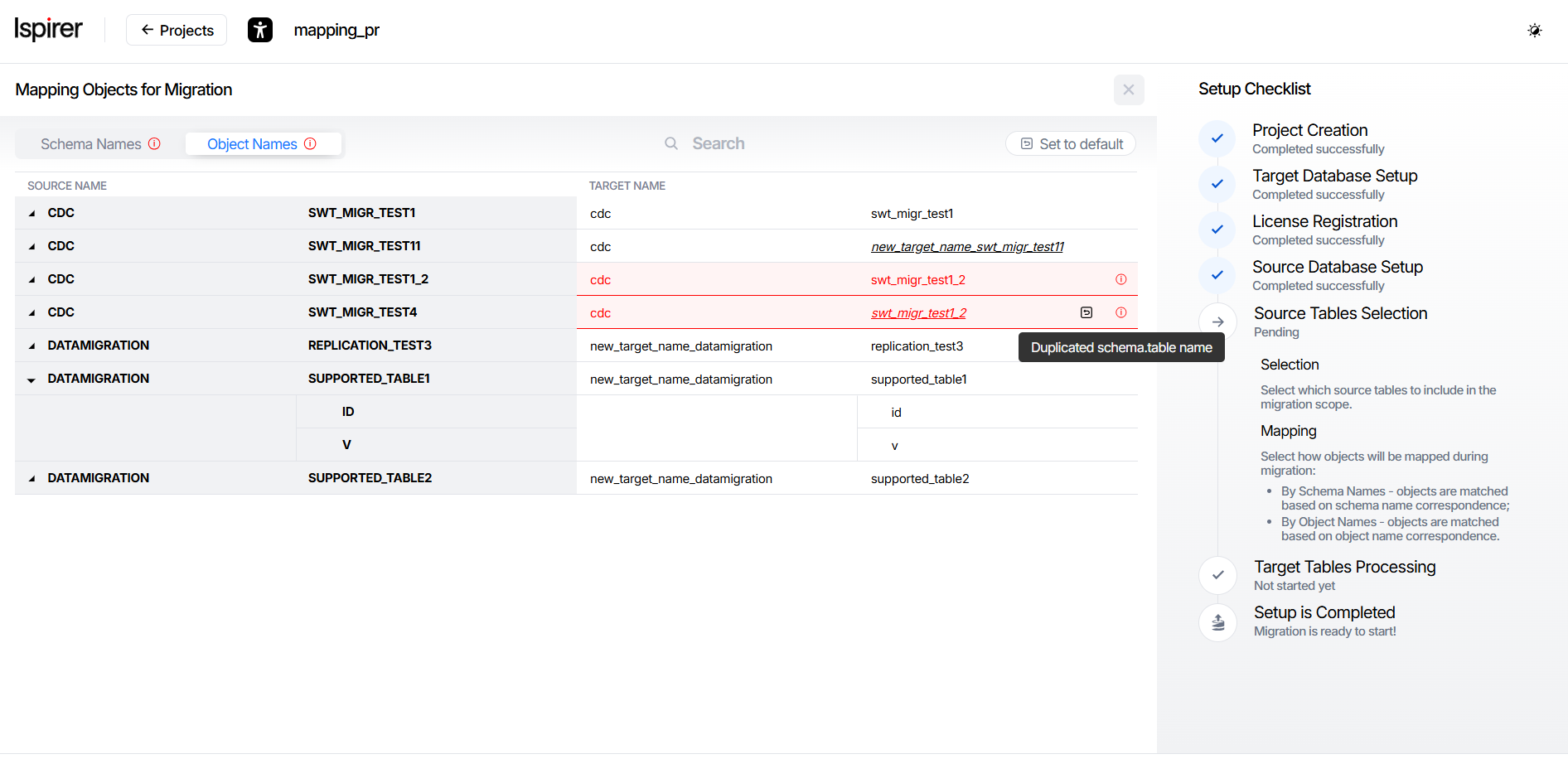Collapse the DATAMIGRATION SUPPORTED_TABLE1 row
The height and width of the screenshot is (759, 1568).
(x=31, y=379)
